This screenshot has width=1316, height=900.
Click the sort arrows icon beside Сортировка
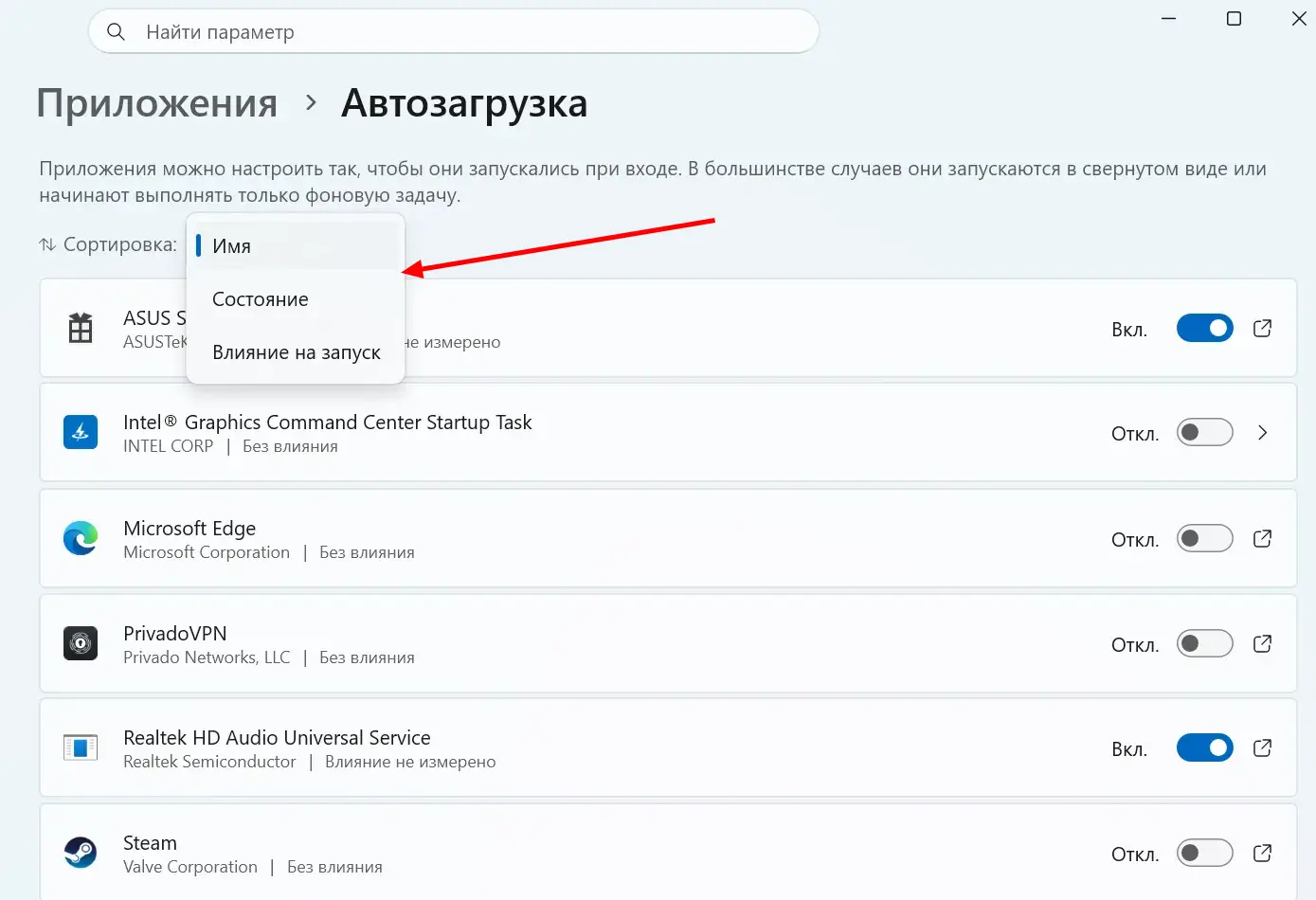[47, 244]
